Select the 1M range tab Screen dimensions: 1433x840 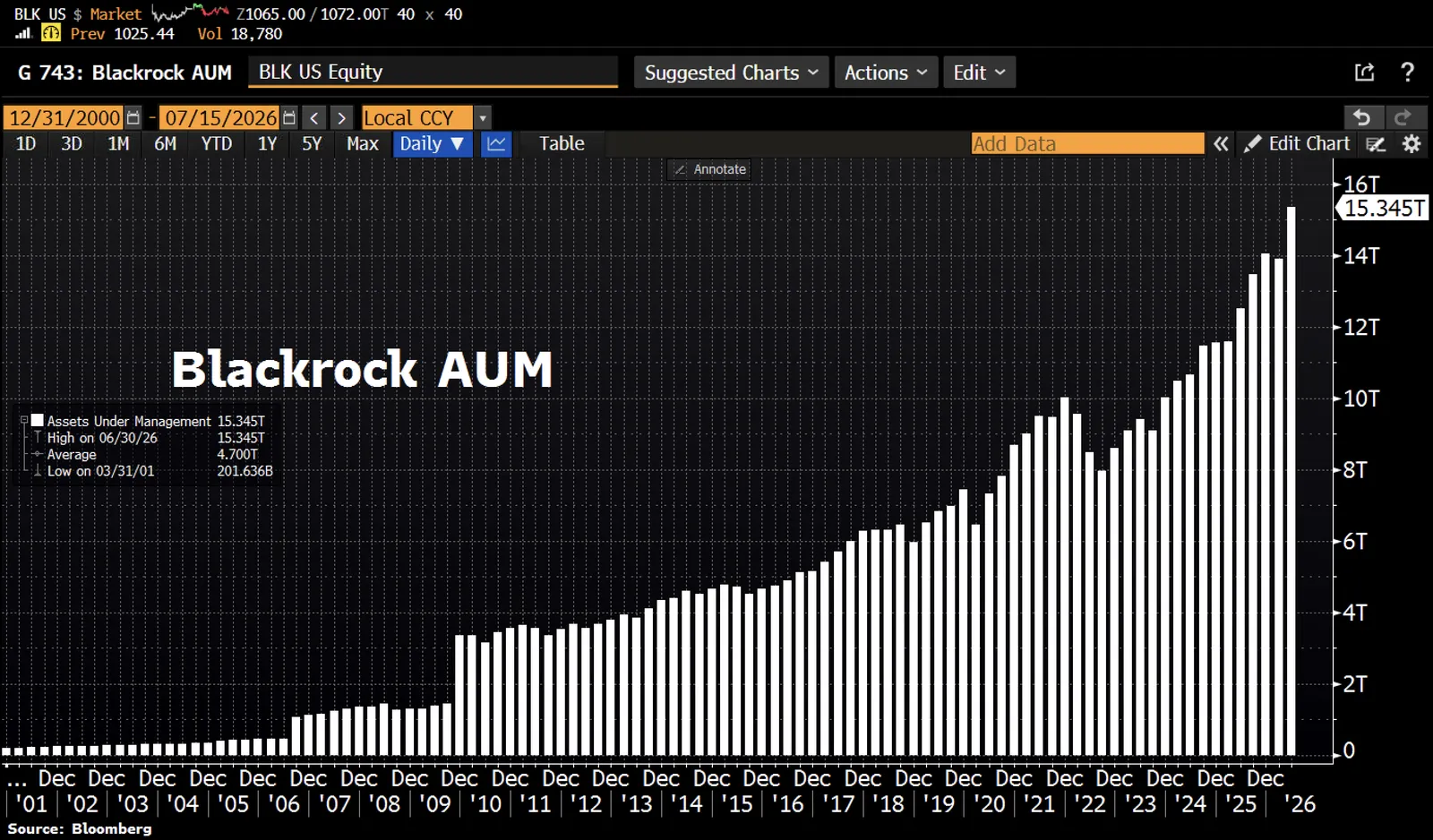click(118, 143)
